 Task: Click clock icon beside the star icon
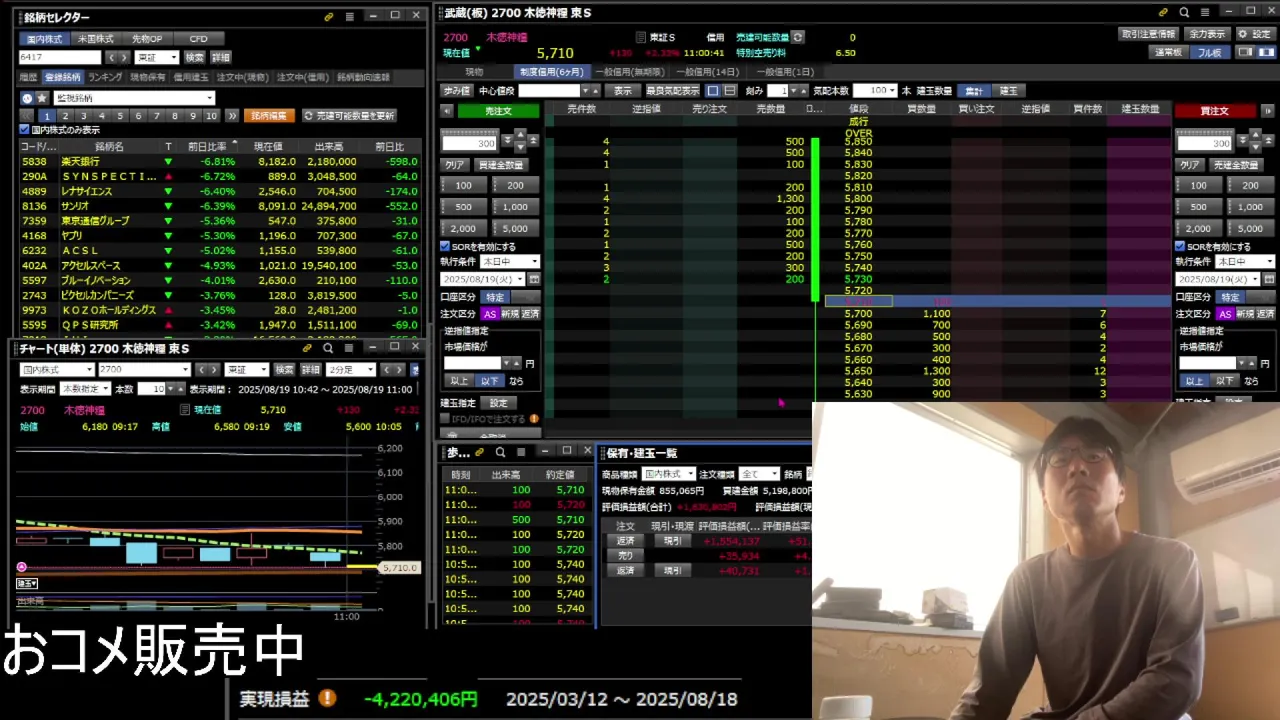27,98
